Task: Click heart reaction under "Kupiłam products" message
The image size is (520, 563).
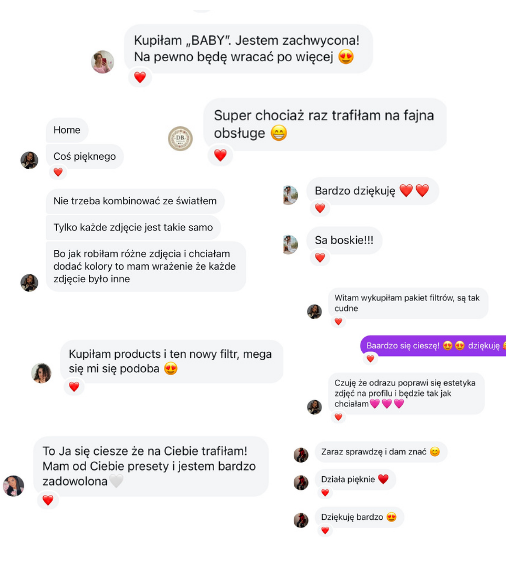Action: 74,387
